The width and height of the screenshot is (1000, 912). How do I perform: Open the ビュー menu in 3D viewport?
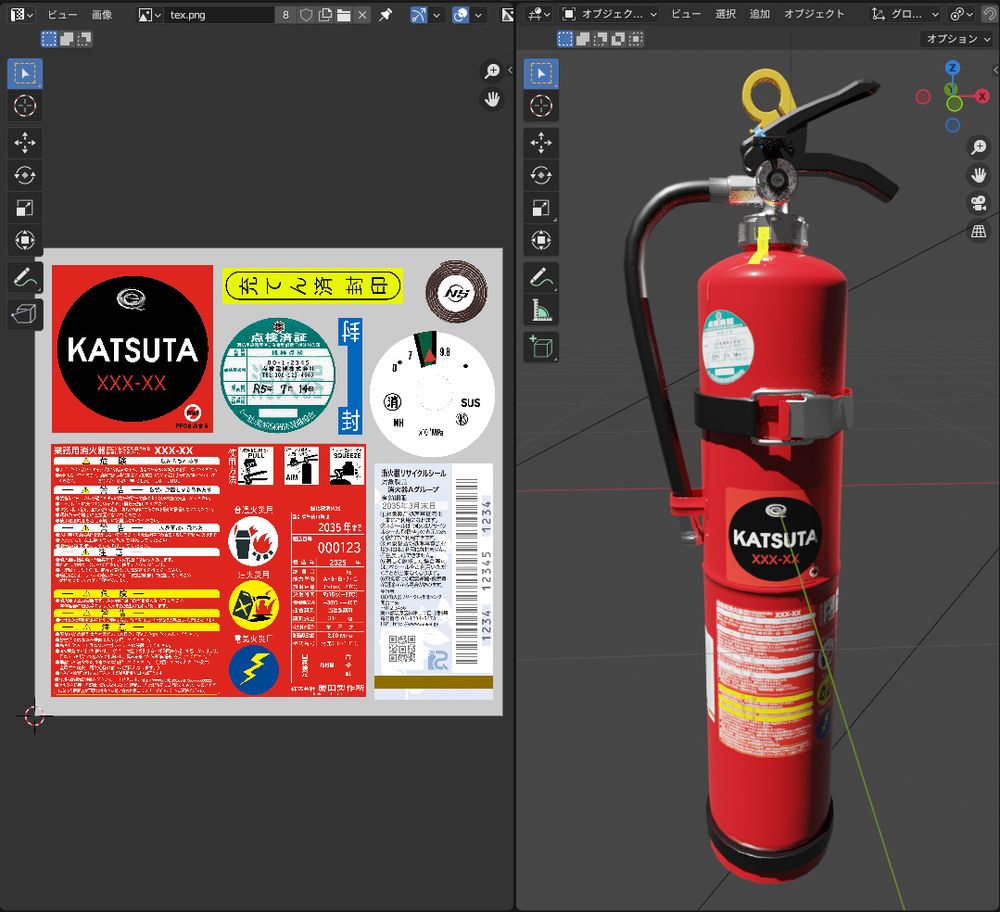686,15
